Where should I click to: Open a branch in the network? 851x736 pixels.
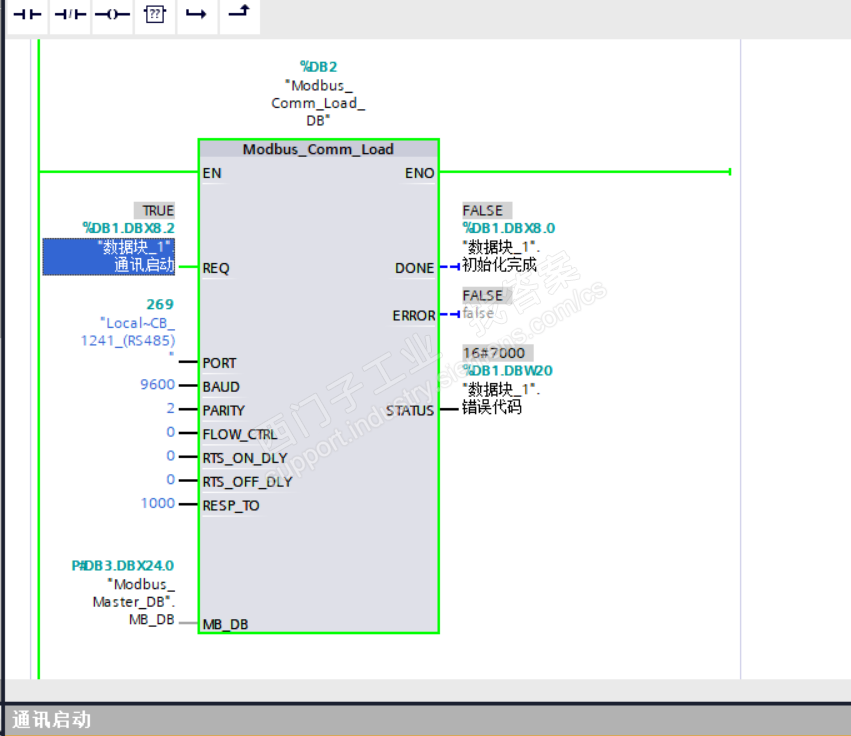point(196,15)
